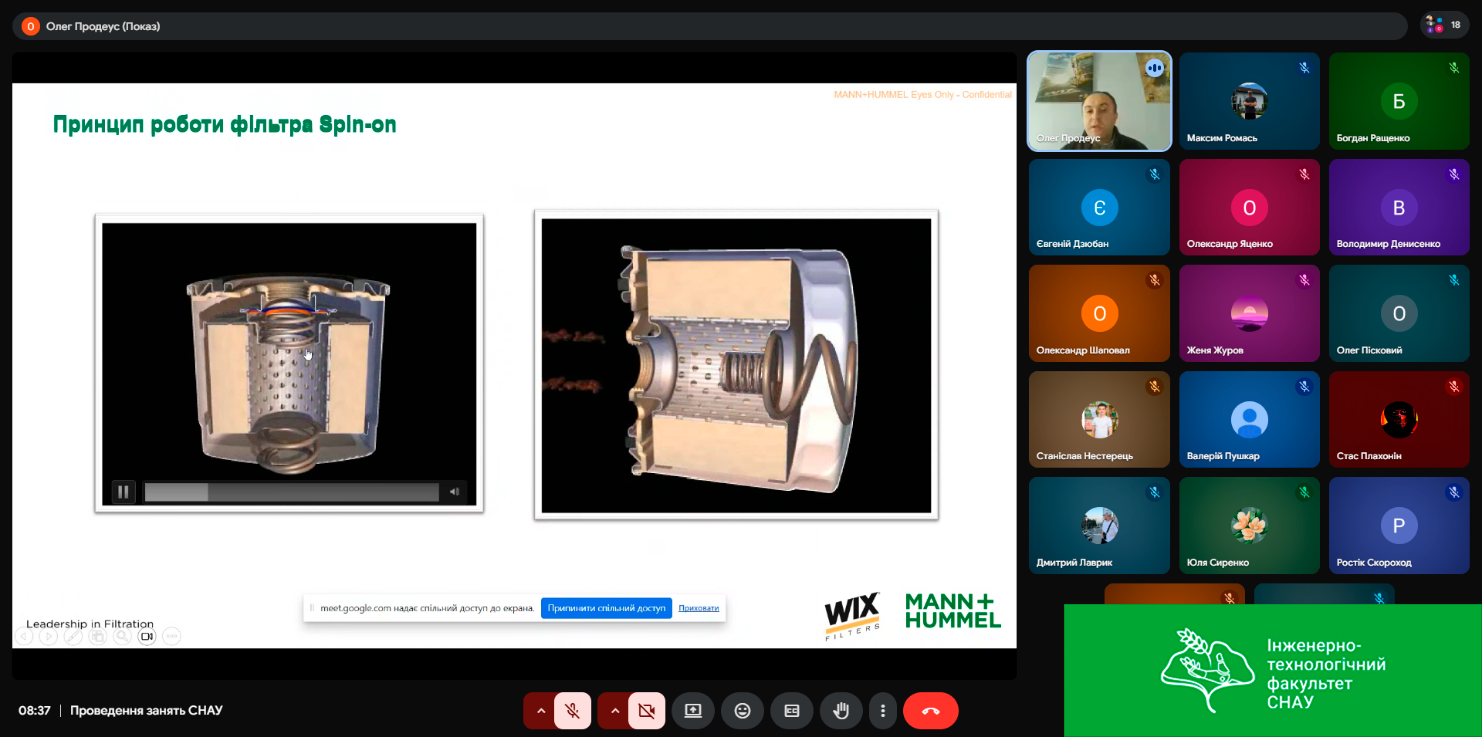Expand video settings arrow beside camera
Image resolution: width=1482 pixels, height=737 pixels.
coord(615,711)
